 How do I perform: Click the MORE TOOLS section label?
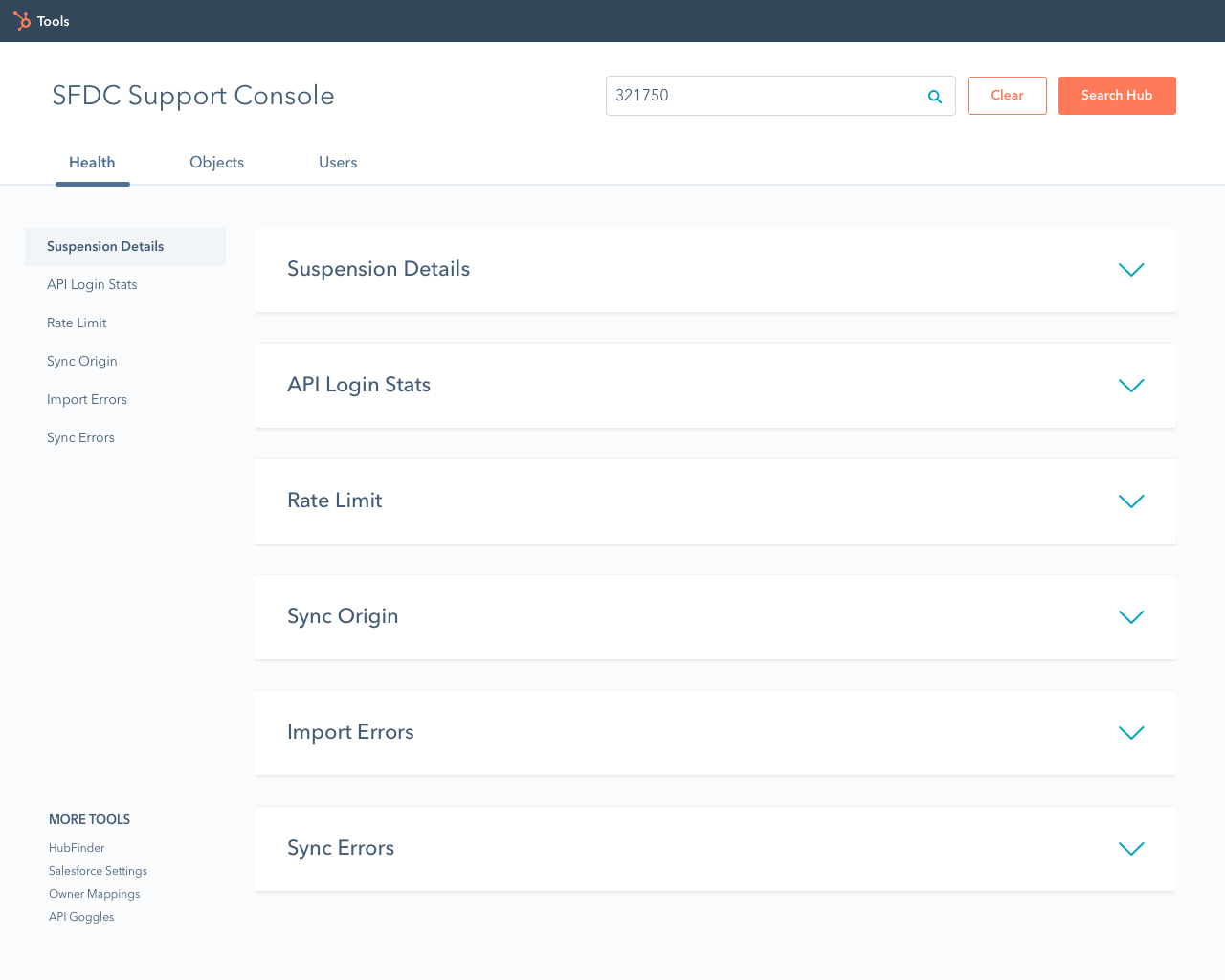pyautogui.click(x=89, y=819)
